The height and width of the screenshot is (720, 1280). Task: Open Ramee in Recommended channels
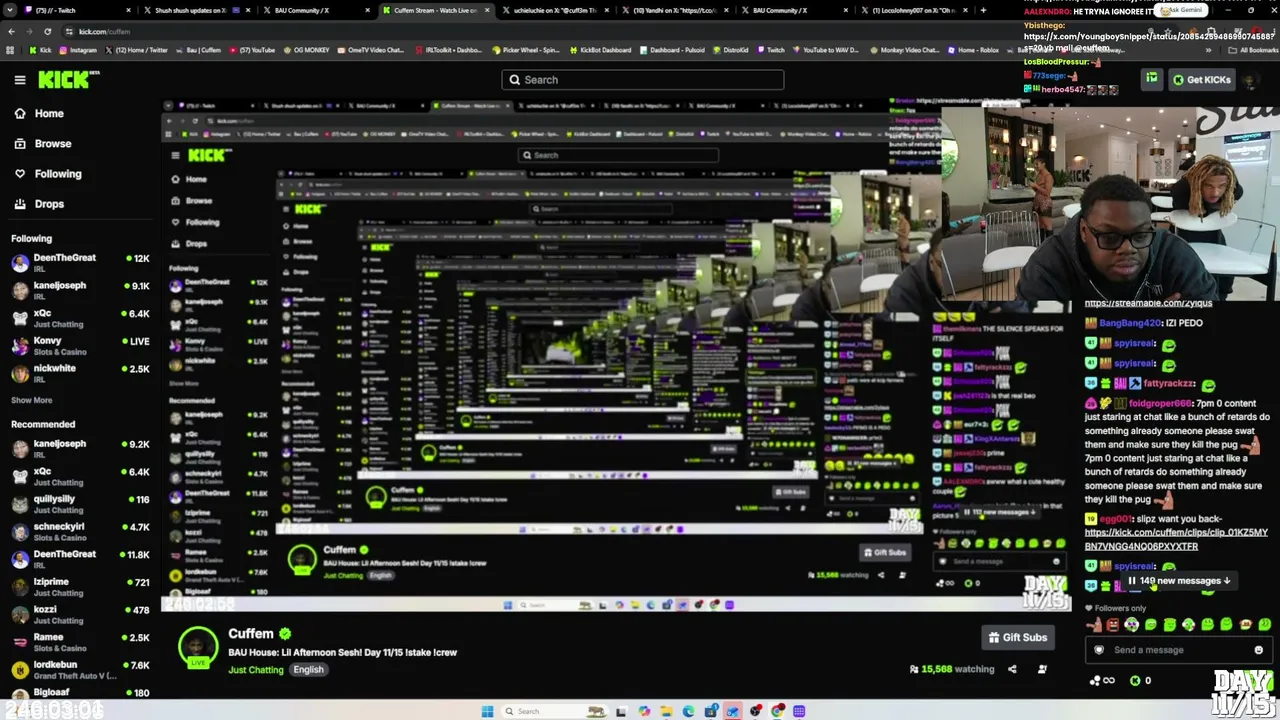click(80, 641)
